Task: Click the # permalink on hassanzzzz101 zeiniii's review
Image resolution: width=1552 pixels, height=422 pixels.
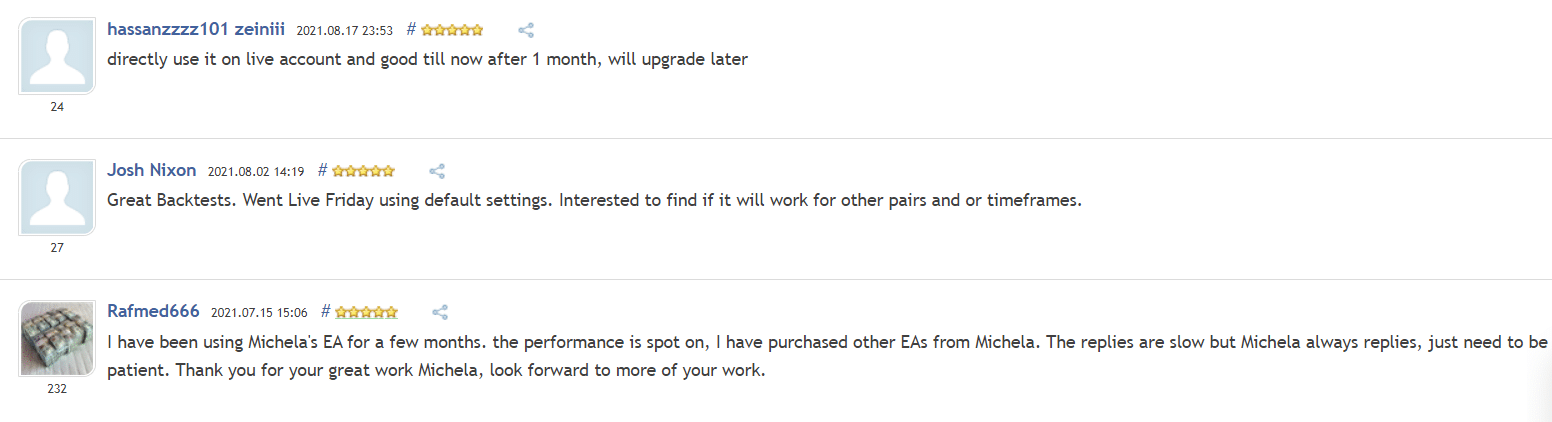Action: [x=411, y=29]
